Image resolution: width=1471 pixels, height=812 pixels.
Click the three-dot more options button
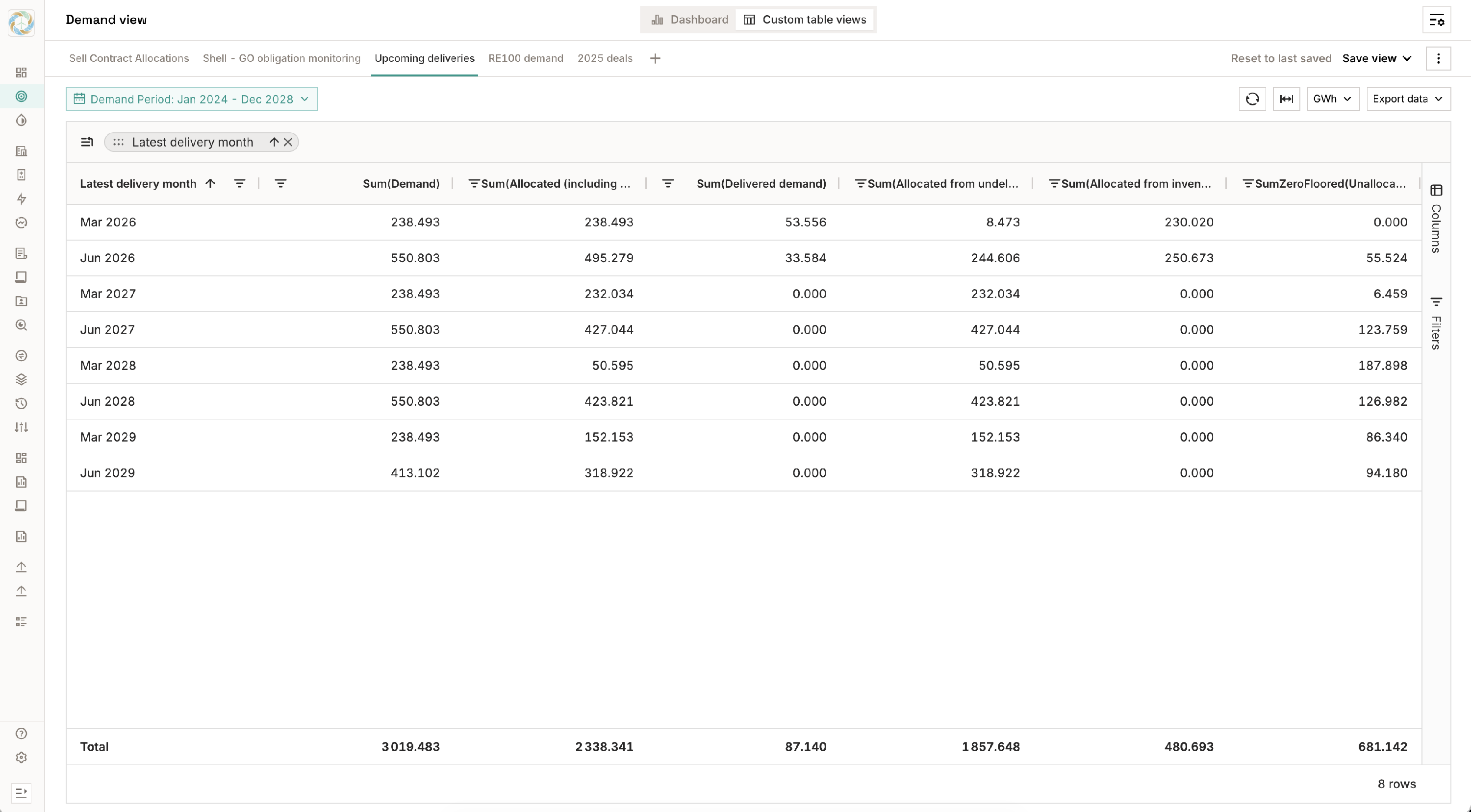click(x=1438, y=58)
